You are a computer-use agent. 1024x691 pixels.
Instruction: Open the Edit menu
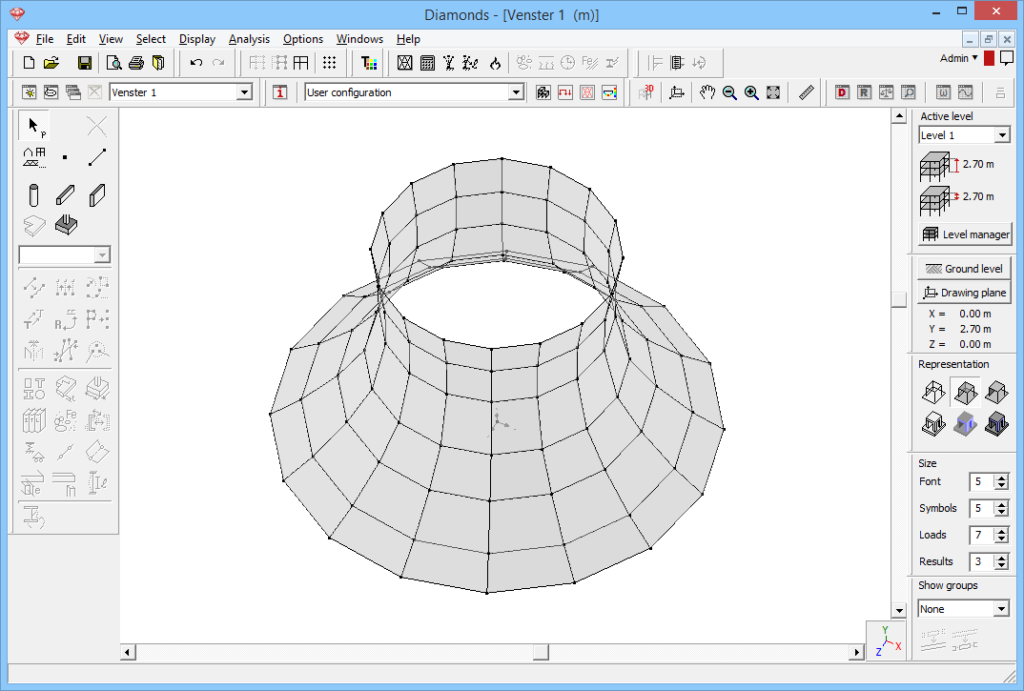76,39
